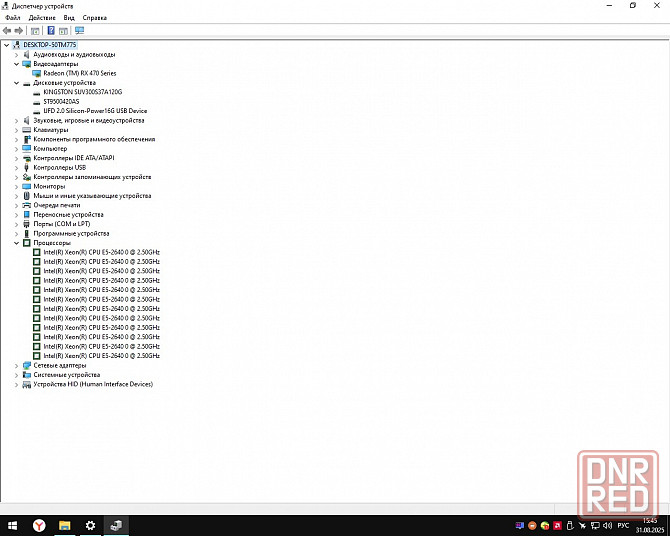Collapse the Видеоадаптеры category
670x536 pixels.
point(16,64)
